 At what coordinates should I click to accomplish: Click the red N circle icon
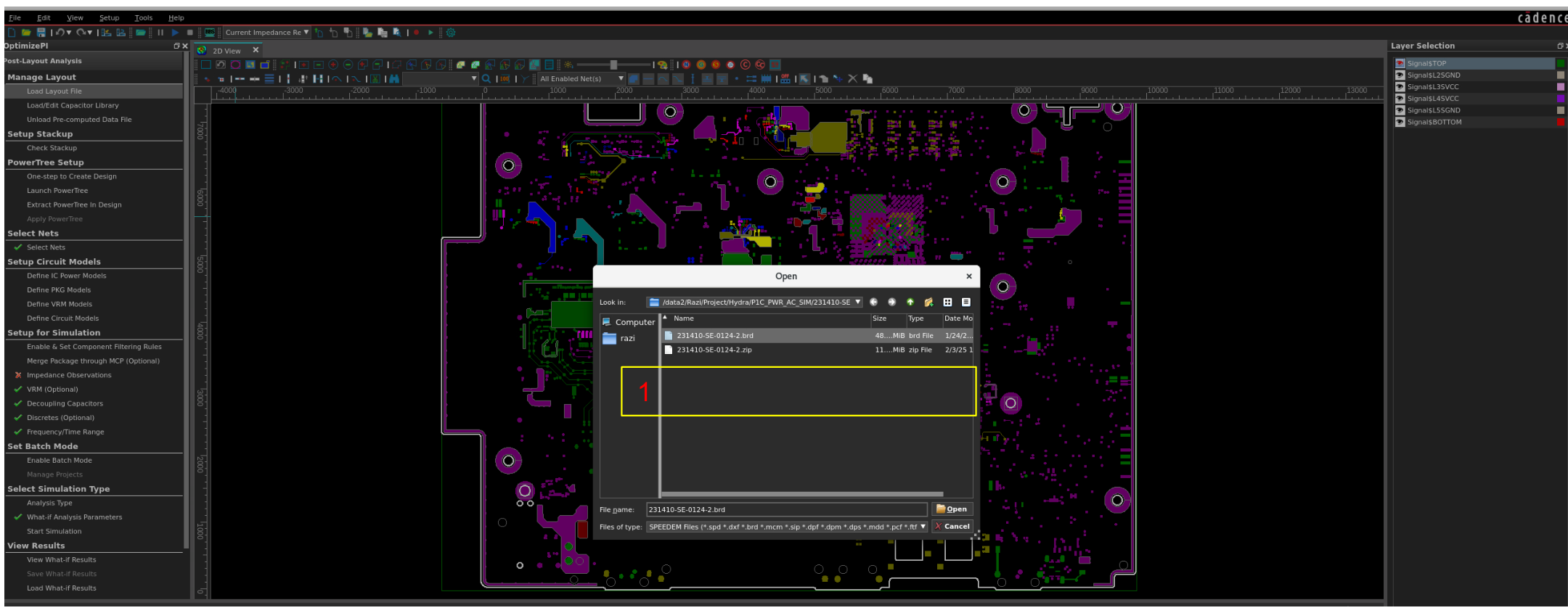click(x=686, y=65)
